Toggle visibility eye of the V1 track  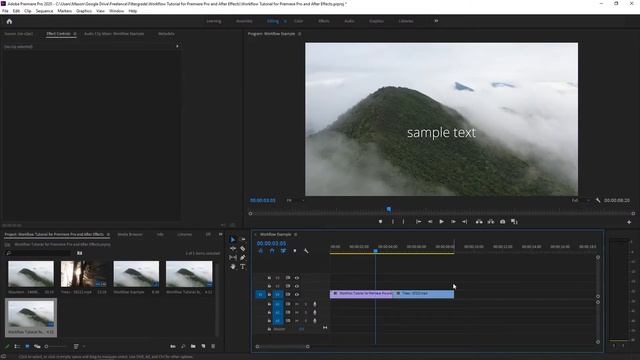(297, 294)
